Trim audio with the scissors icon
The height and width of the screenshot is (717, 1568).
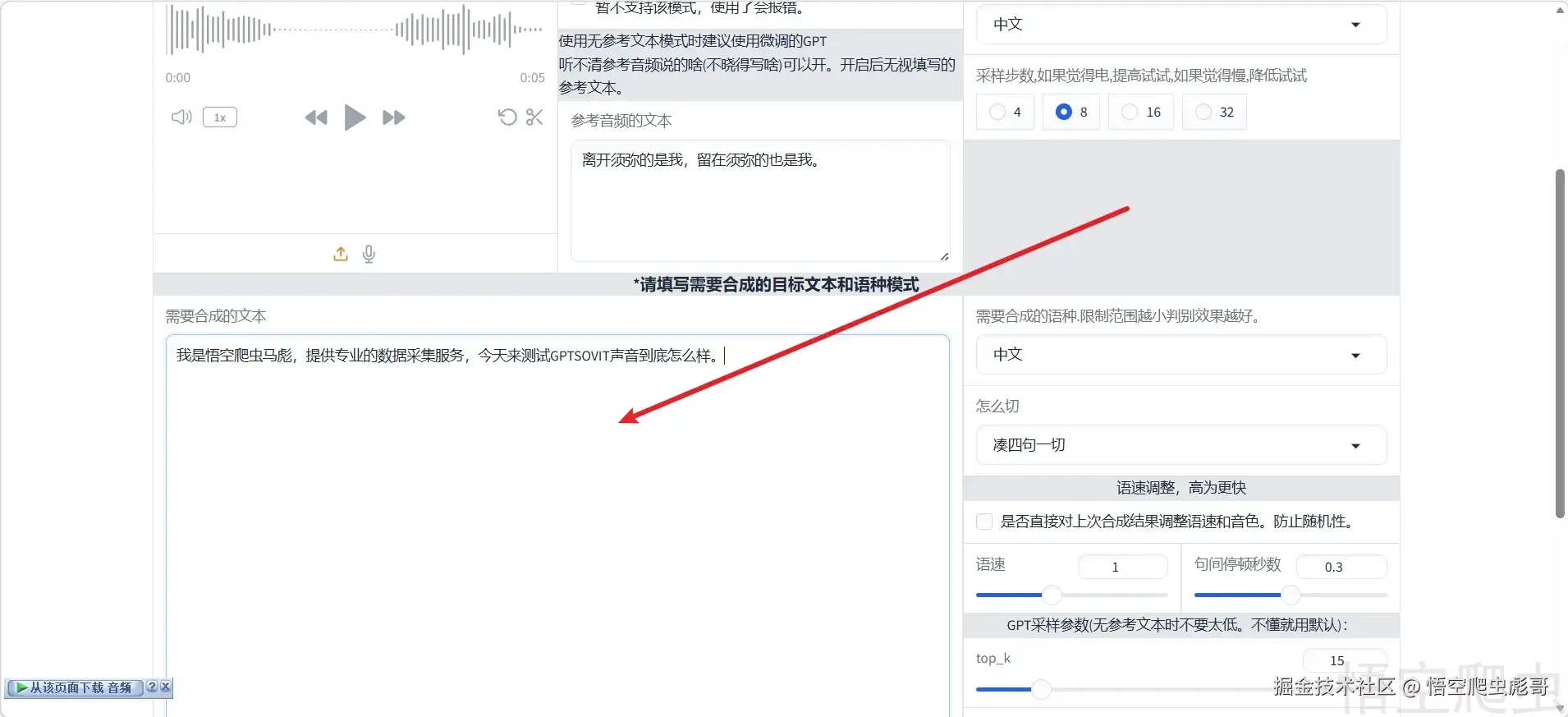pyautogui.click(x=534, y=117)
